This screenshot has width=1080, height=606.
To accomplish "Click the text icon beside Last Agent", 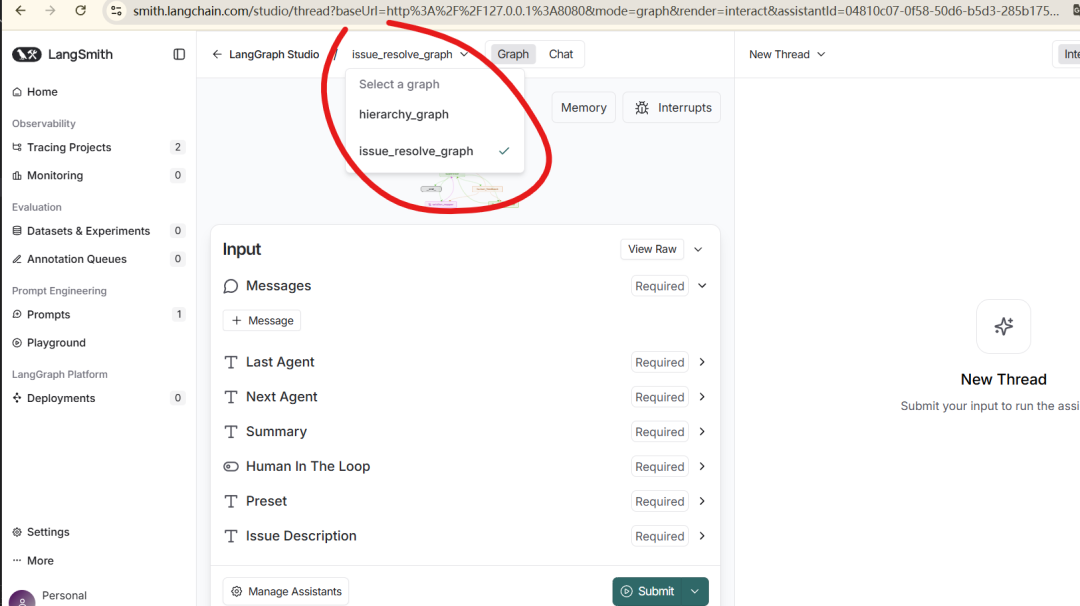I will coord(231,362).
